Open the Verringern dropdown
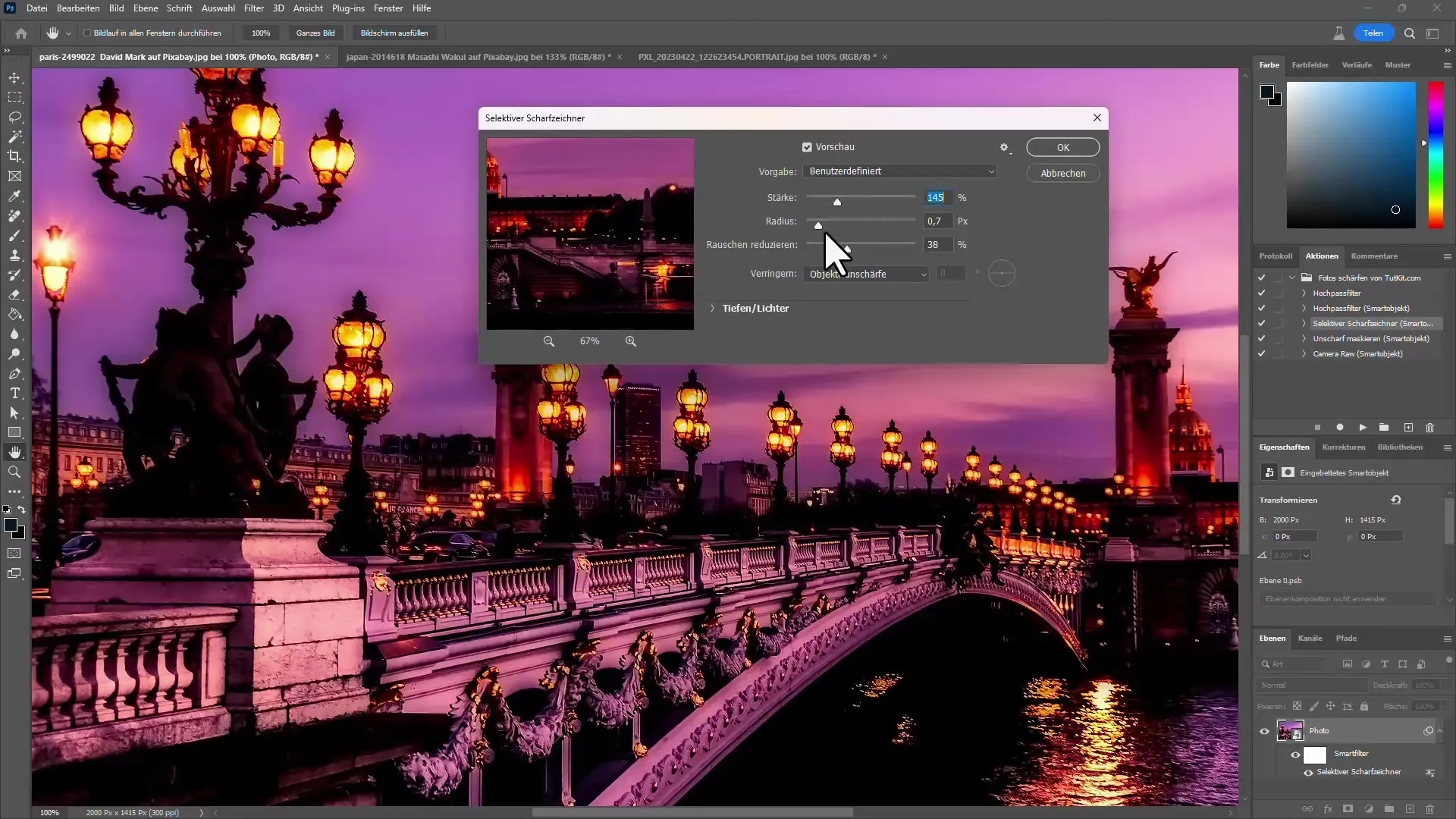This screenshot has height=819, width=1456. pyautogui.click(x=866, y=275)
